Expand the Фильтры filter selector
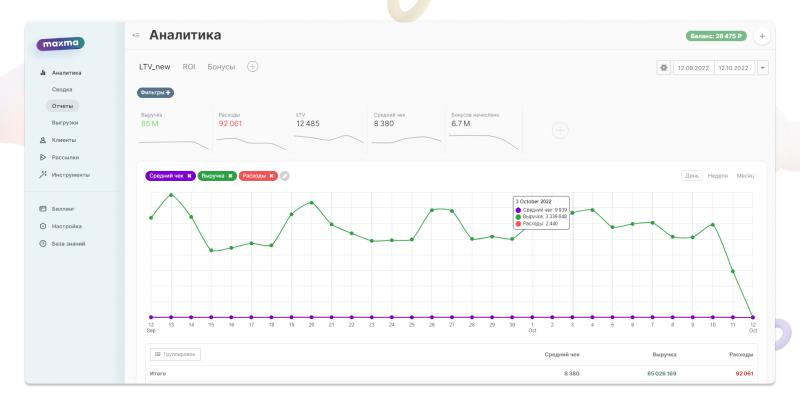The image size is (800, 406). (156, 93)
